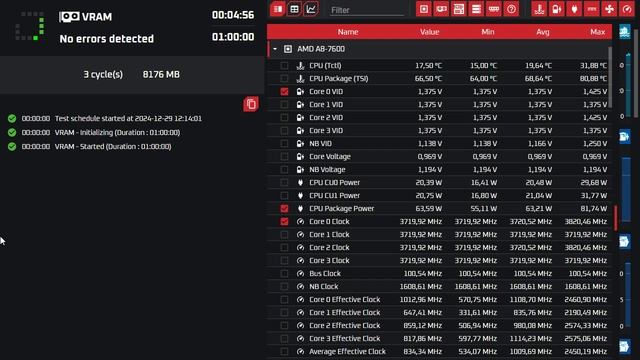Select the Core 2 Clock row name
The image size is (640, 360).
tap(329, 247)
